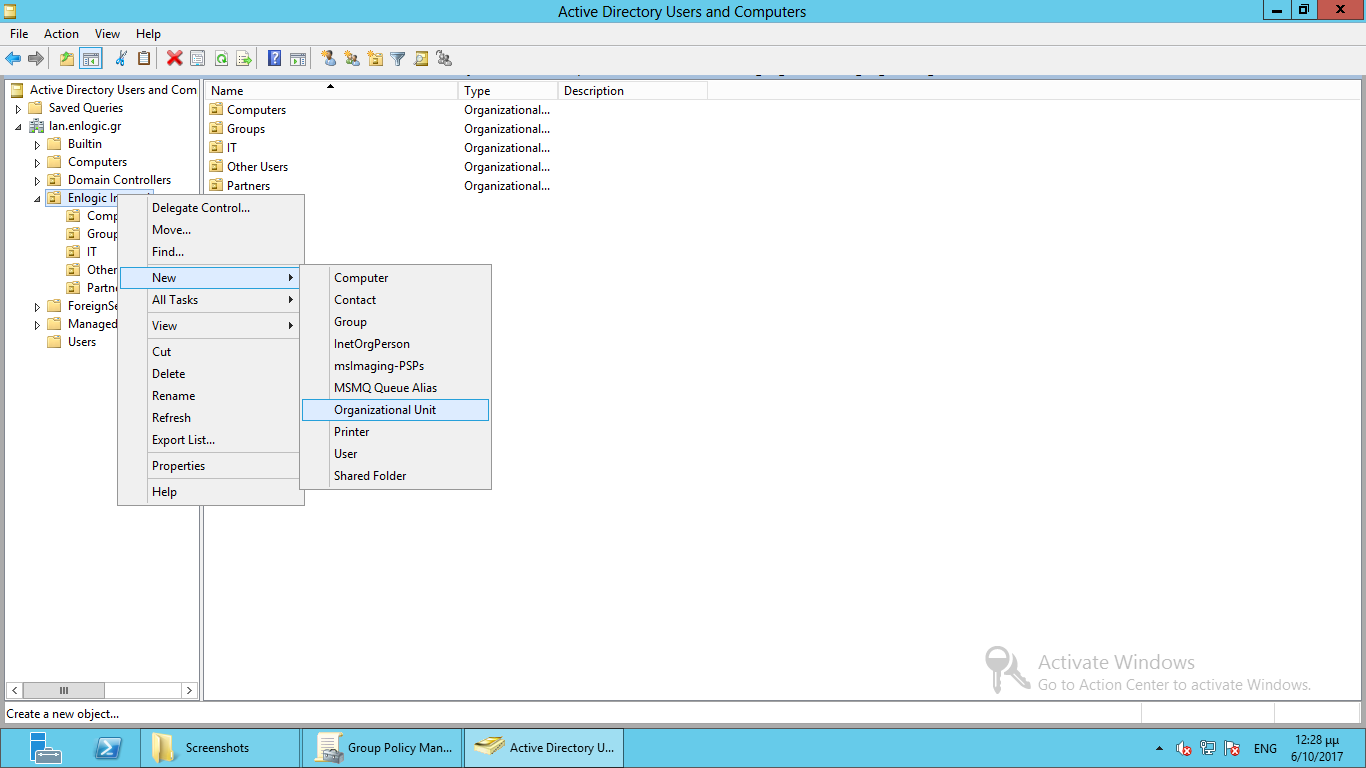This screenshot has width=1366, height=768.
Task: Select Move in the context menu
Action: click(210, 230)
